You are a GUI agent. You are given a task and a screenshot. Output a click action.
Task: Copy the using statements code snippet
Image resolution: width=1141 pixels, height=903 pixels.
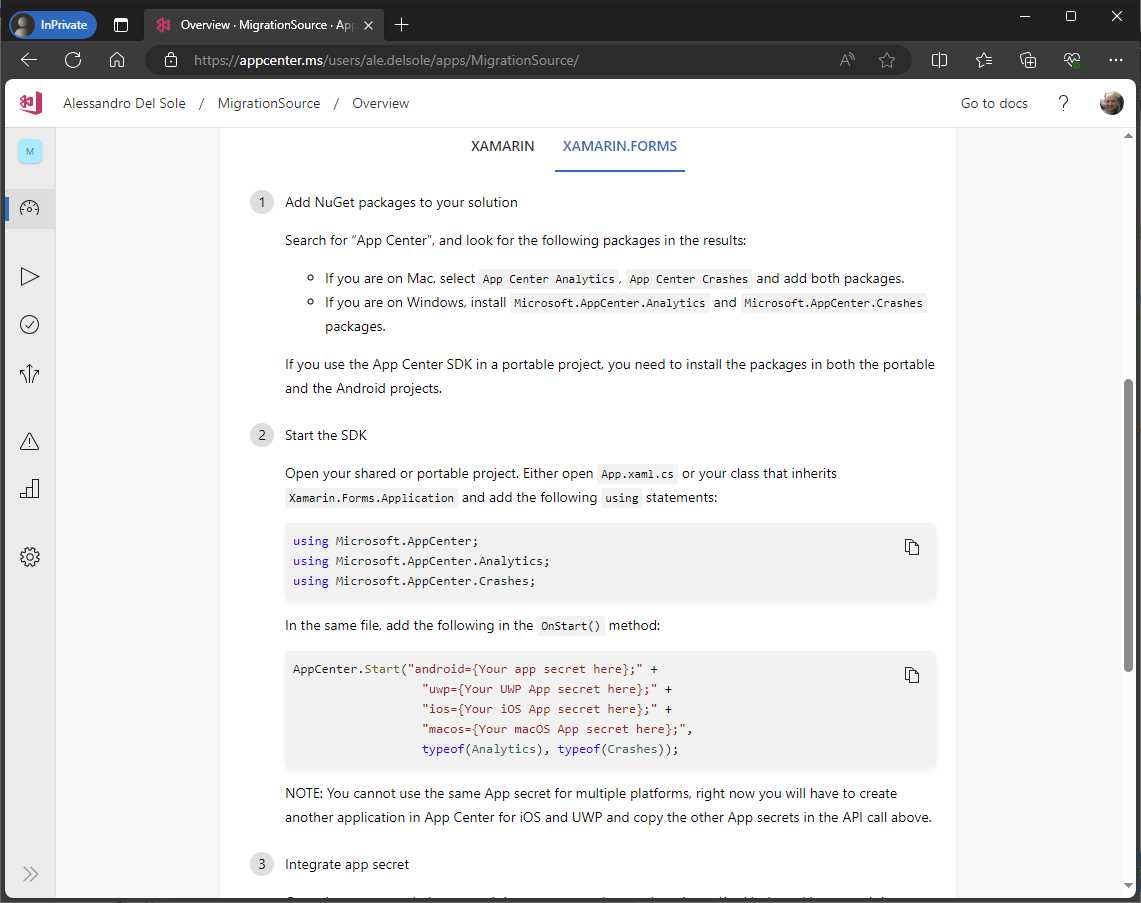coord(911,547)
